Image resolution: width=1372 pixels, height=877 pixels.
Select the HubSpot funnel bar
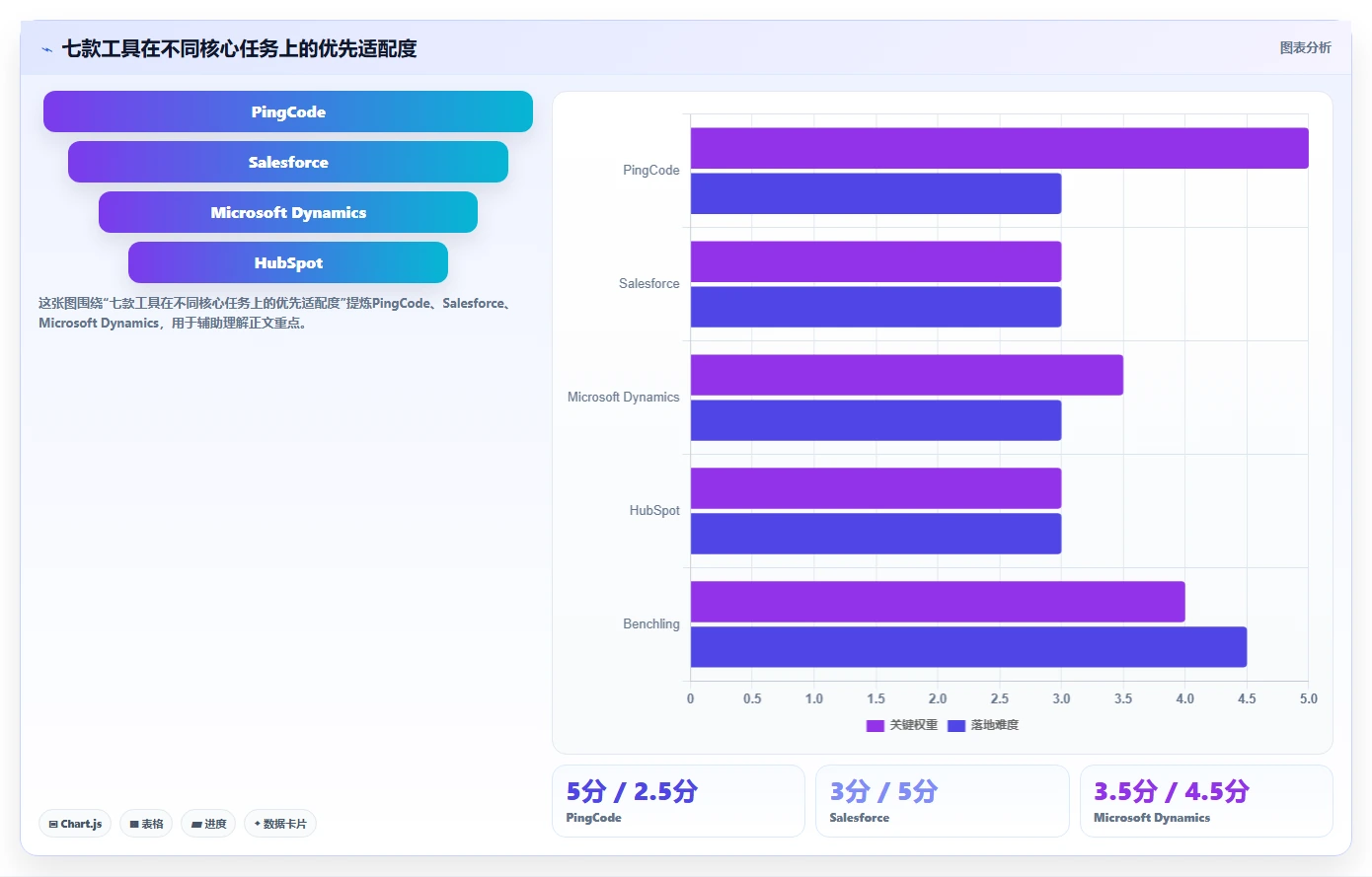click(288, 262)
